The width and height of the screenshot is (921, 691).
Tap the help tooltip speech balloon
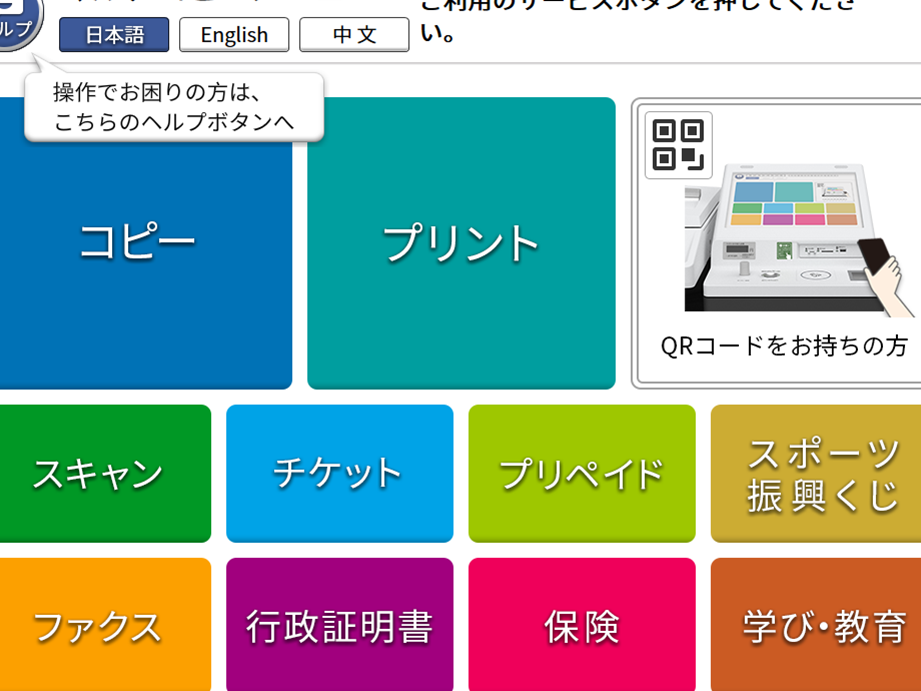(174, 107)
